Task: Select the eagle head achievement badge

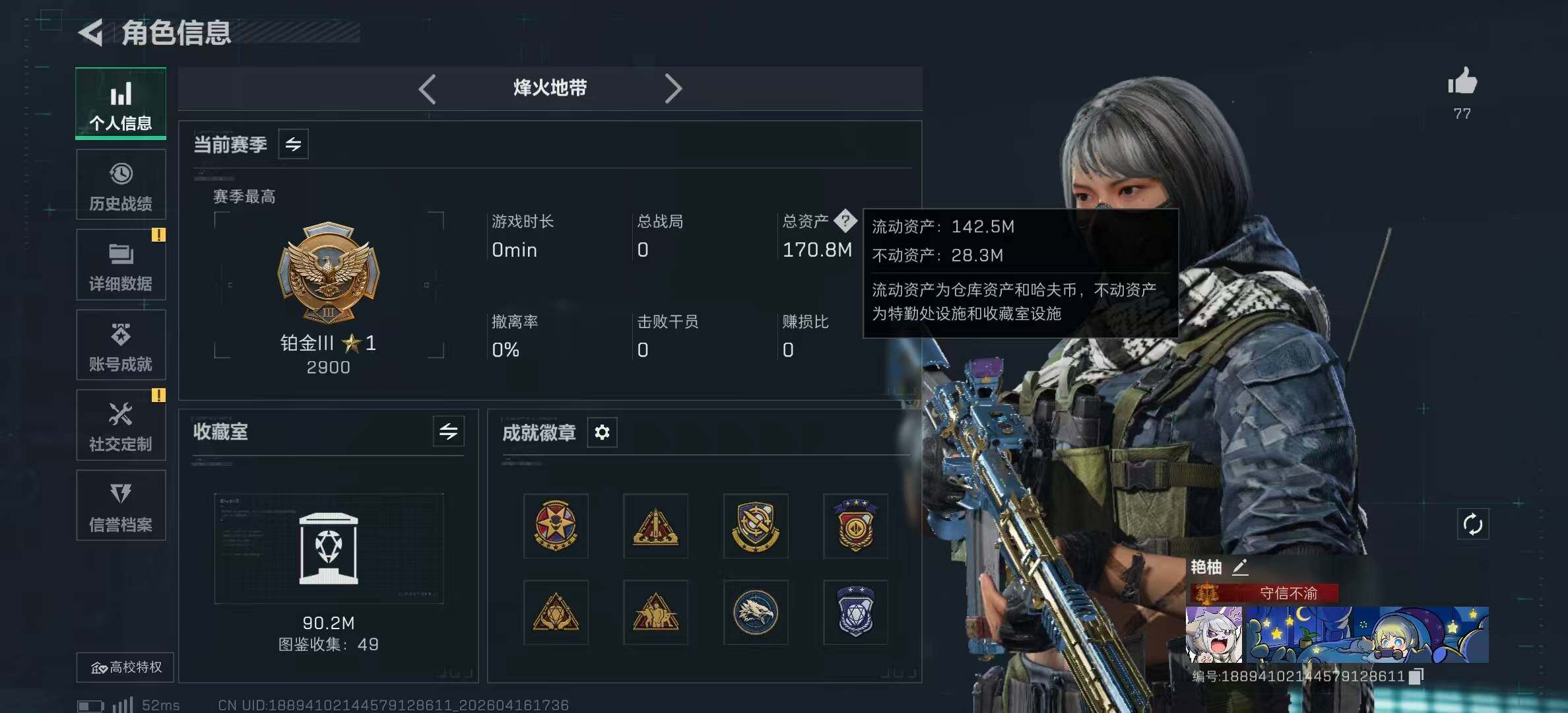Action: pyautogui.click(x=756, y=612)
